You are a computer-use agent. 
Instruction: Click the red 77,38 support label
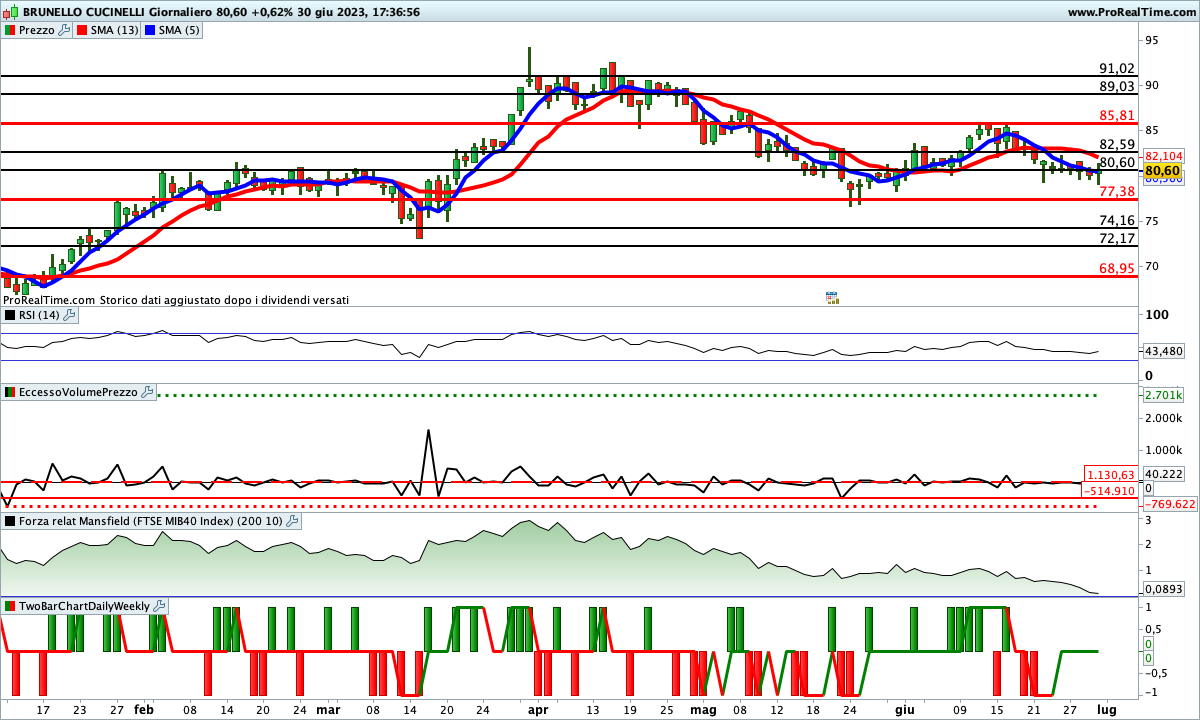[x=1117, y=191]
